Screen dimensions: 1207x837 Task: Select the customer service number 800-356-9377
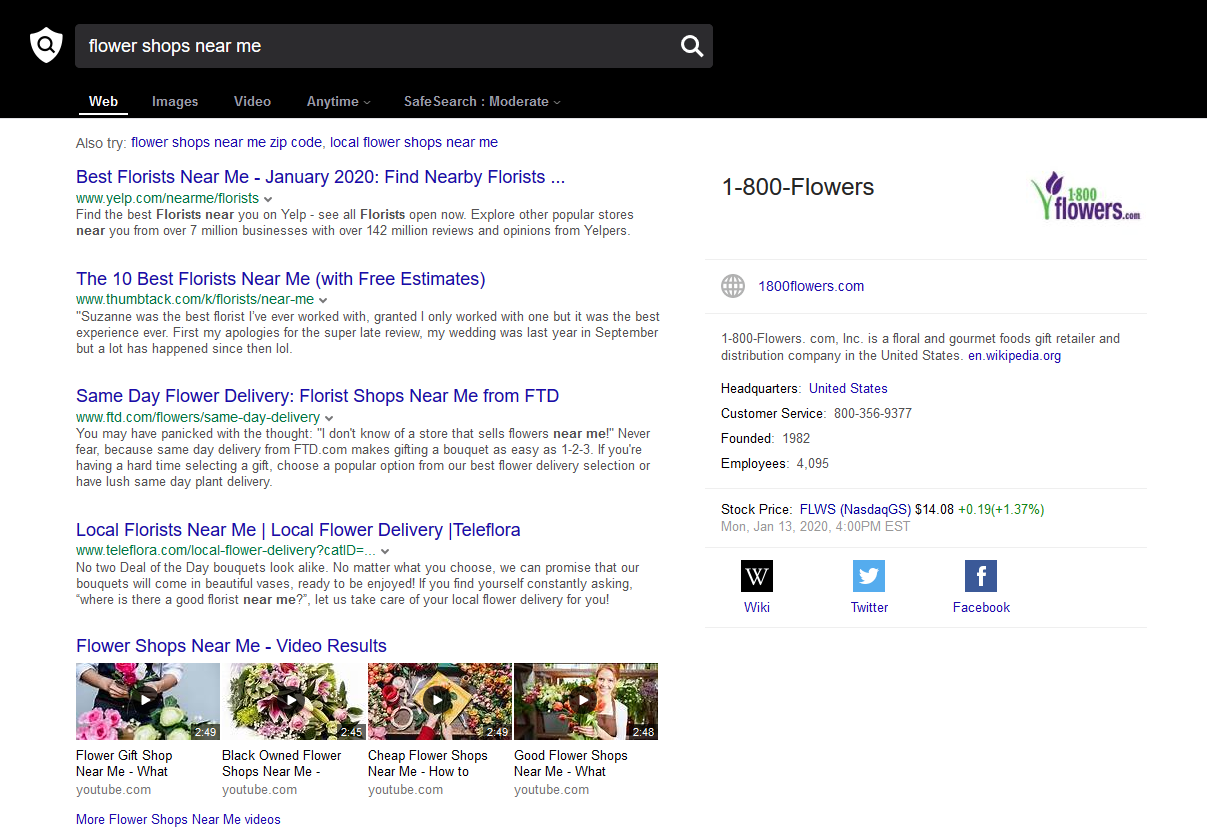(873, 413)
